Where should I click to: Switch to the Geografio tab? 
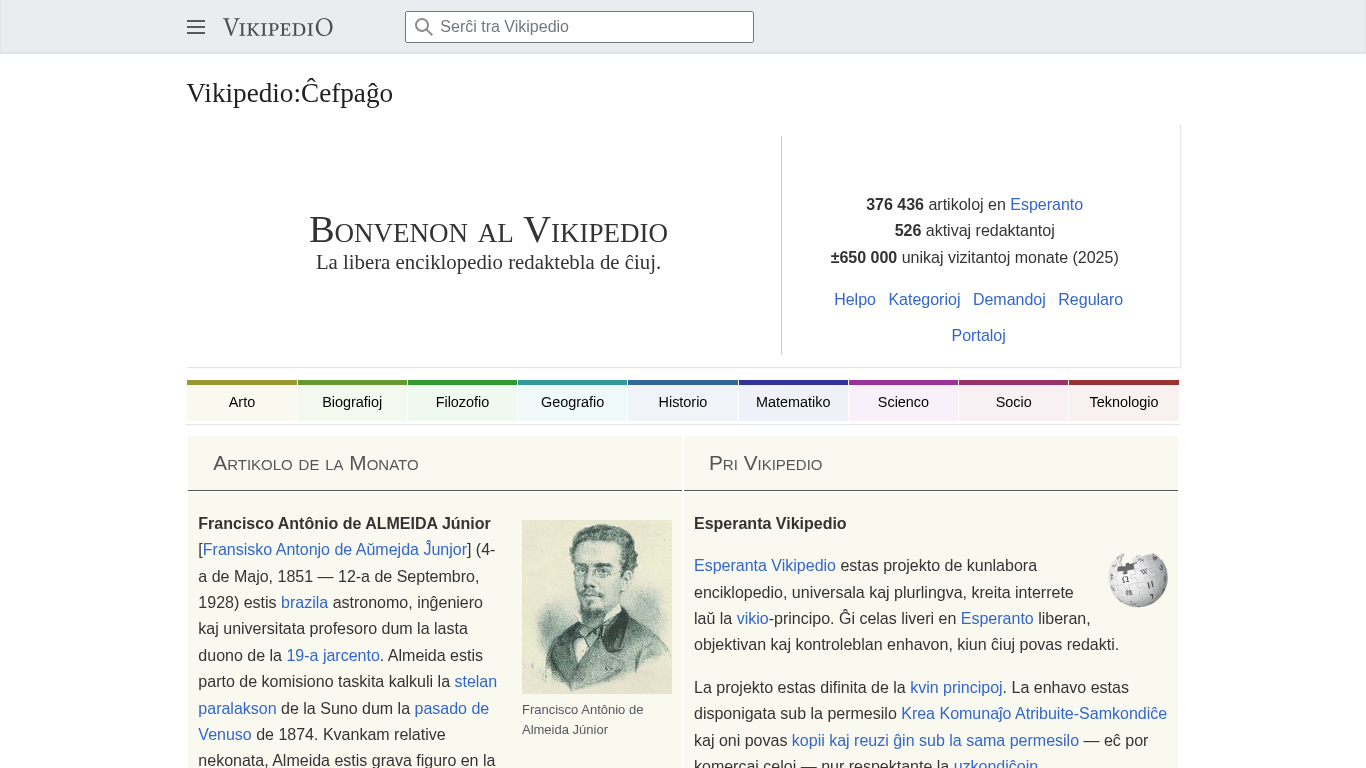point(572,402)
